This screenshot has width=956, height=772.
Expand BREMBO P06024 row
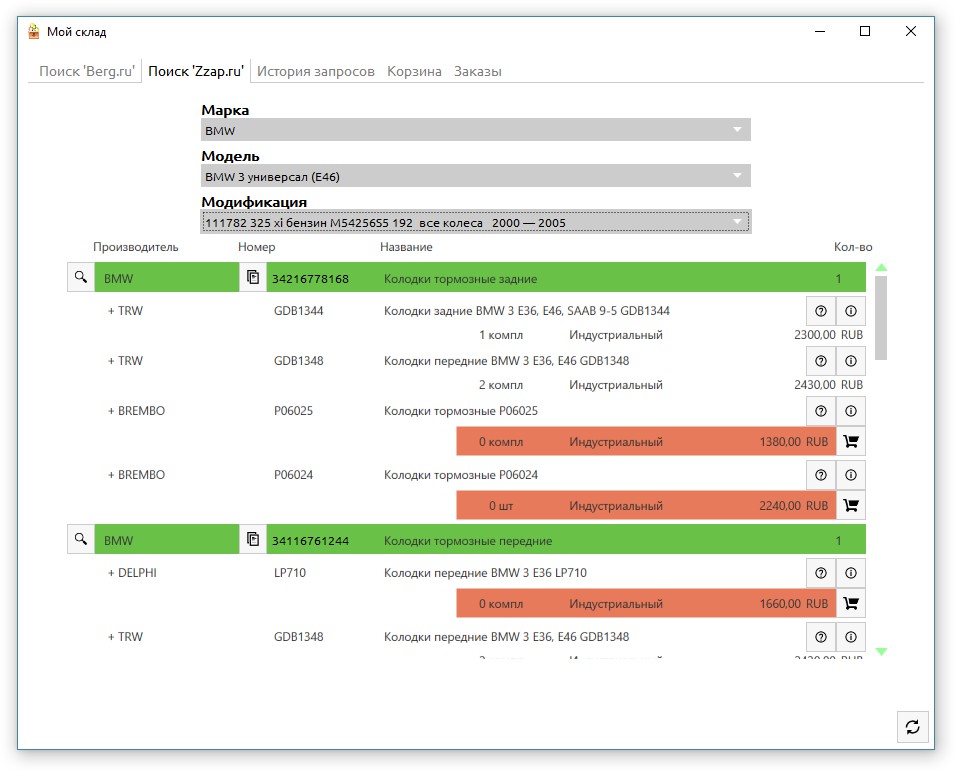click(111, 475)
